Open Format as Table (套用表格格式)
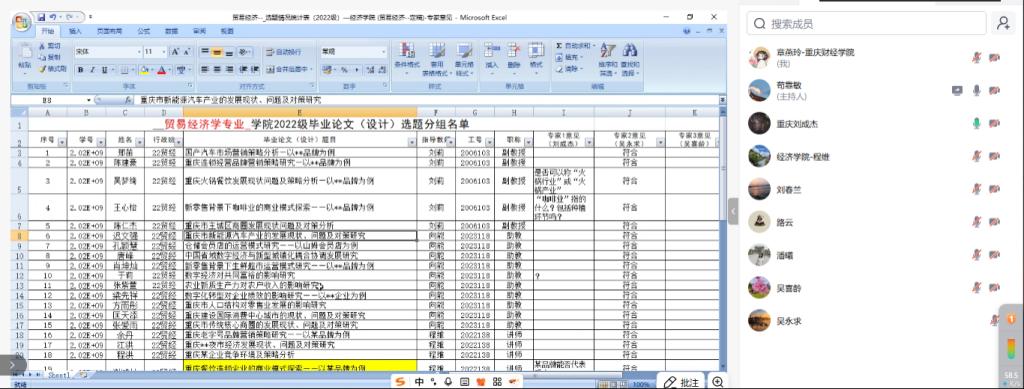The image size is (1024, 389). point(436,59)
